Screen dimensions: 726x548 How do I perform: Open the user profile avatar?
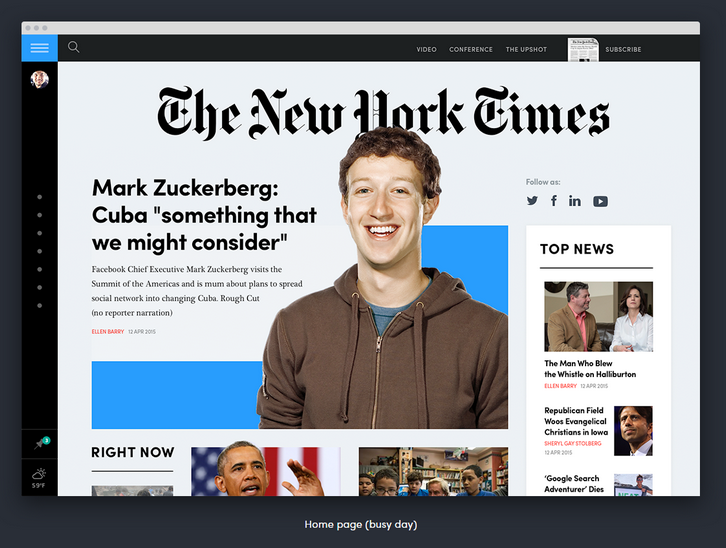coord(40,80)
